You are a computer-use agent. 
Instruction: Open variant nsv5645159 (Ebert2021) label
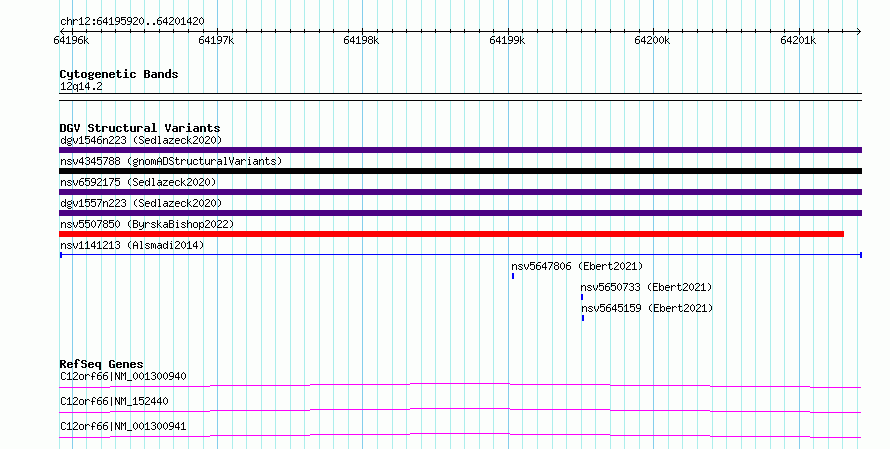647,308
